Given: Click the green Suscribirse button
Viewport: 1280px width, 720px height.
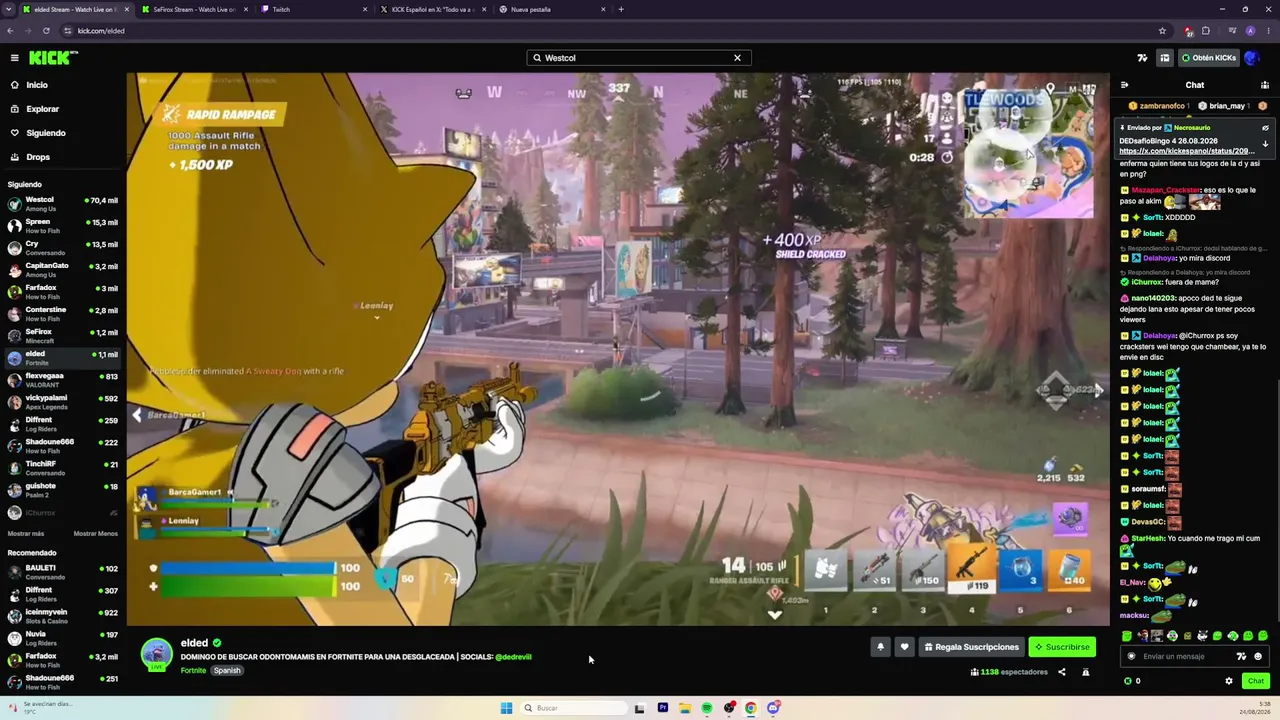Looking at the screenshot, I should pos(1062,647).
